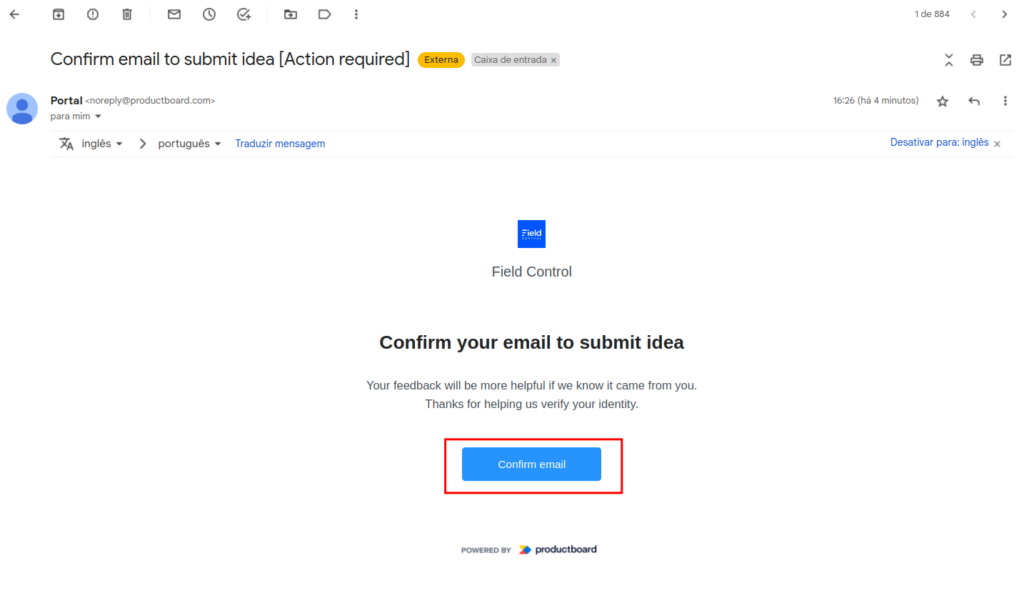Snooze this email with clock icon
This screenshot has width=1024, height=591.
(x=208, y=14)
